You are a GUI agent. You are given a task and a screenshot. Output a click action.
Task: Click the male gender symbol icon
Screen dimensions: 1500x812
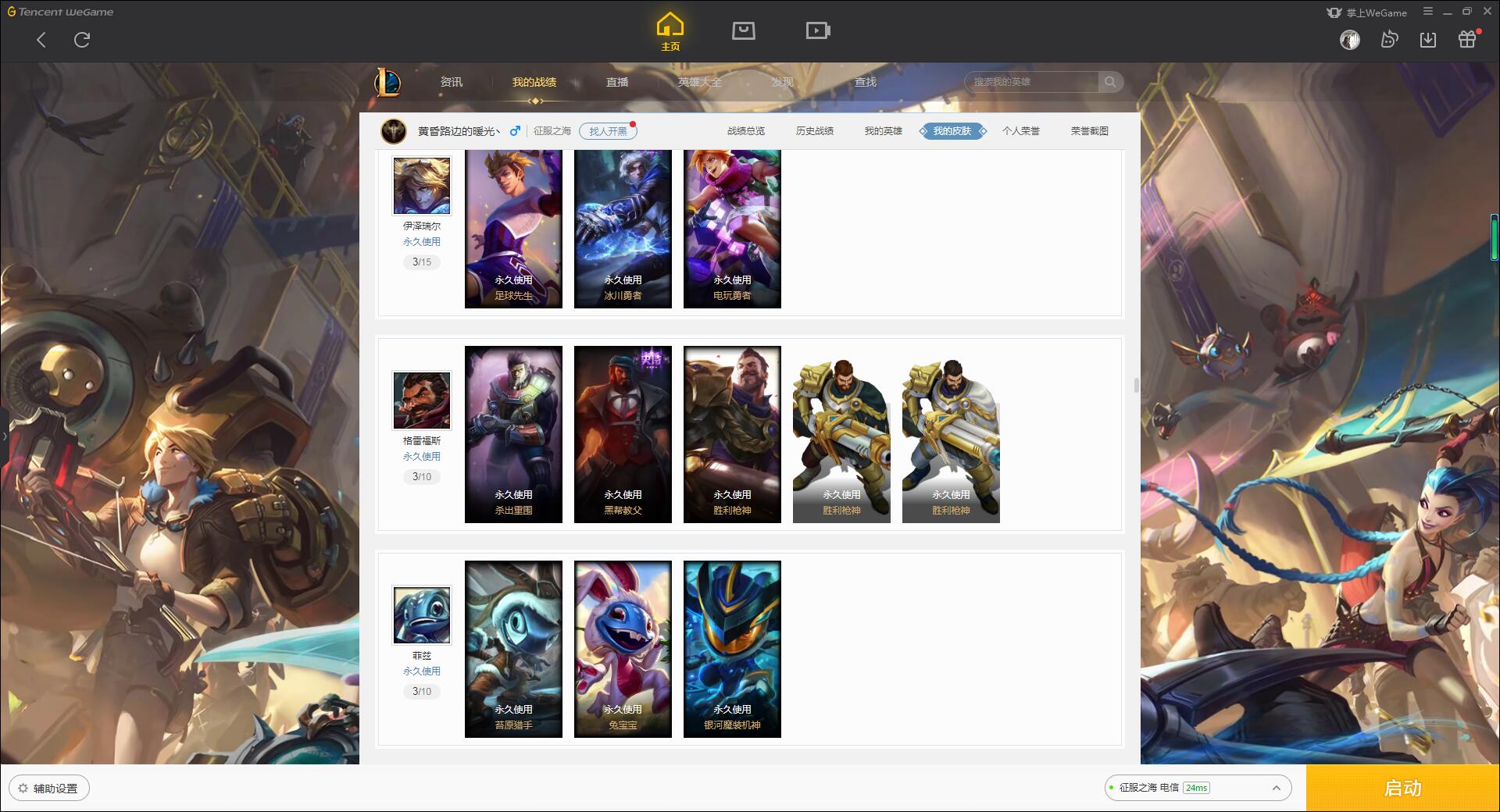515,131
